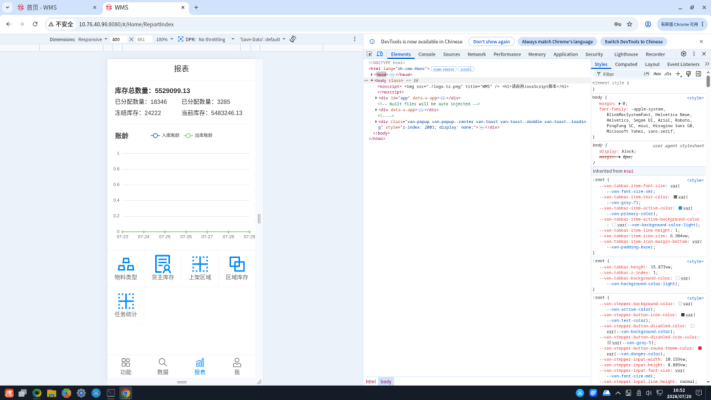The image size is (712, 400).
Task: Select the 报表 chart tab in bottom bar
Action: (200, 366)
